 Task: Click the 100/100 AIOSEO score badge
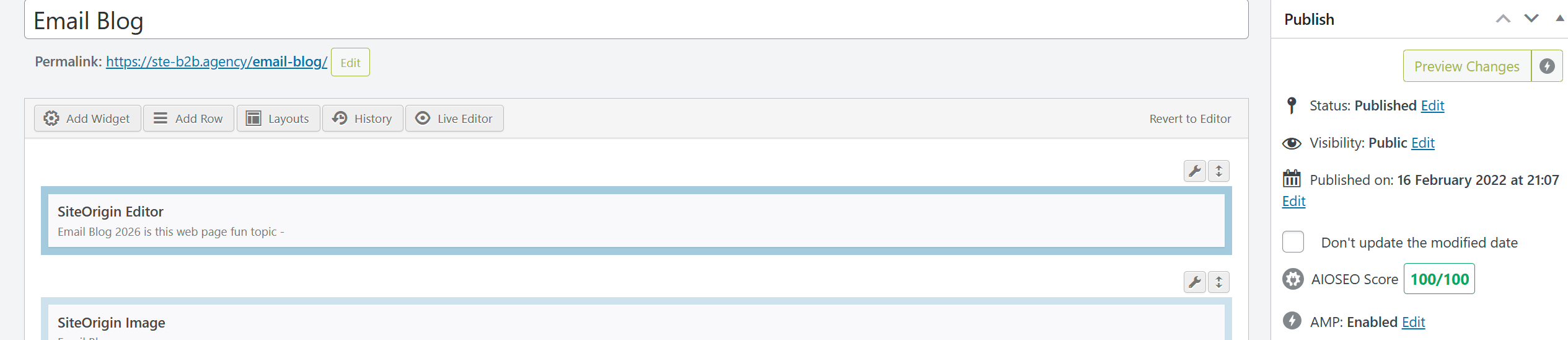1439,279
